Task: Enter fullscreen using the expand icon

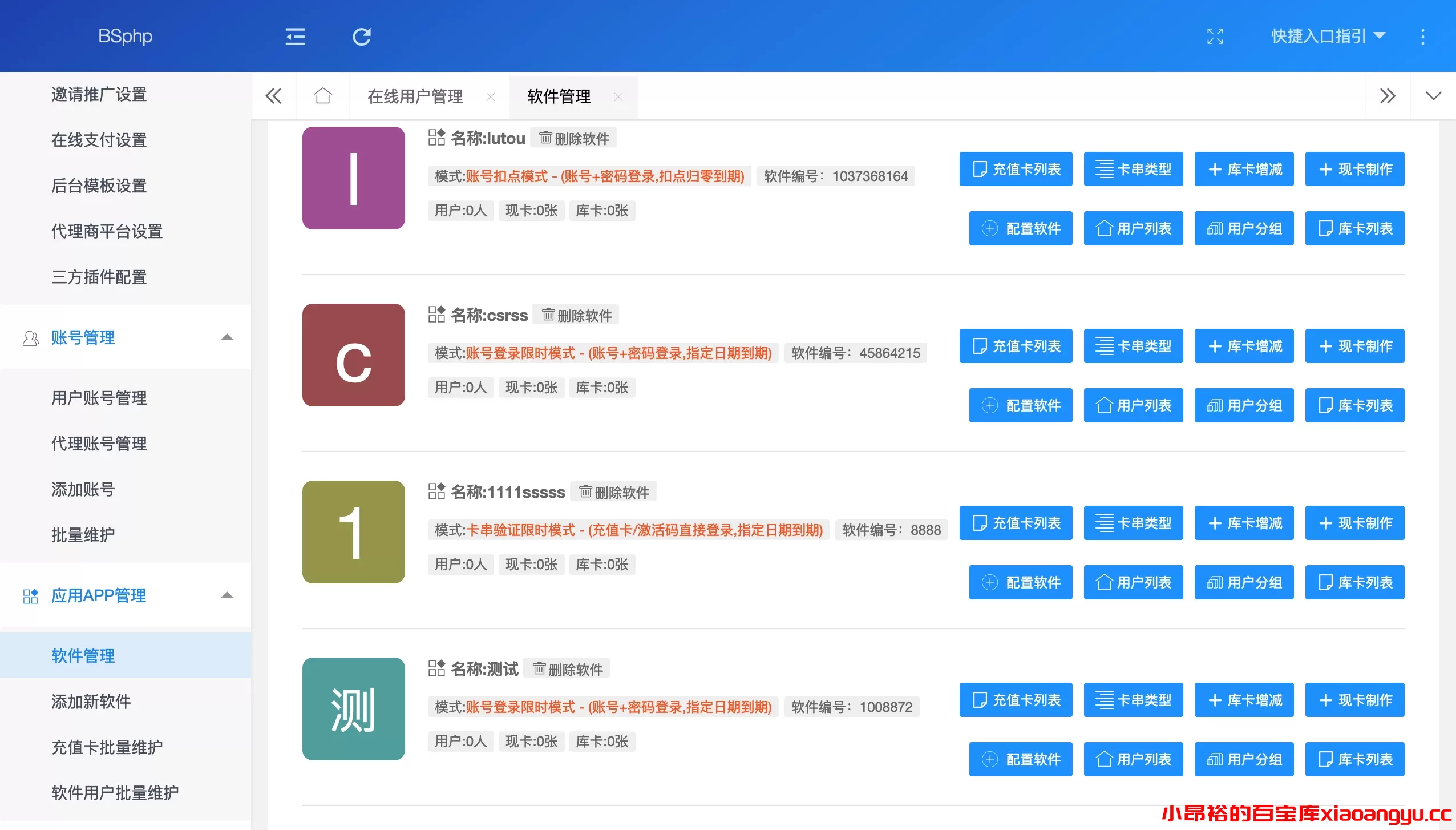Action: tap(1216, 36)
